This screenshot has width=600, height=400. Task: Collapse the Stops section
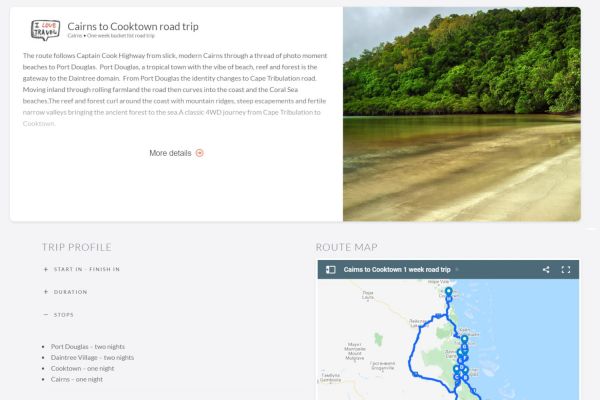point(46,315)
